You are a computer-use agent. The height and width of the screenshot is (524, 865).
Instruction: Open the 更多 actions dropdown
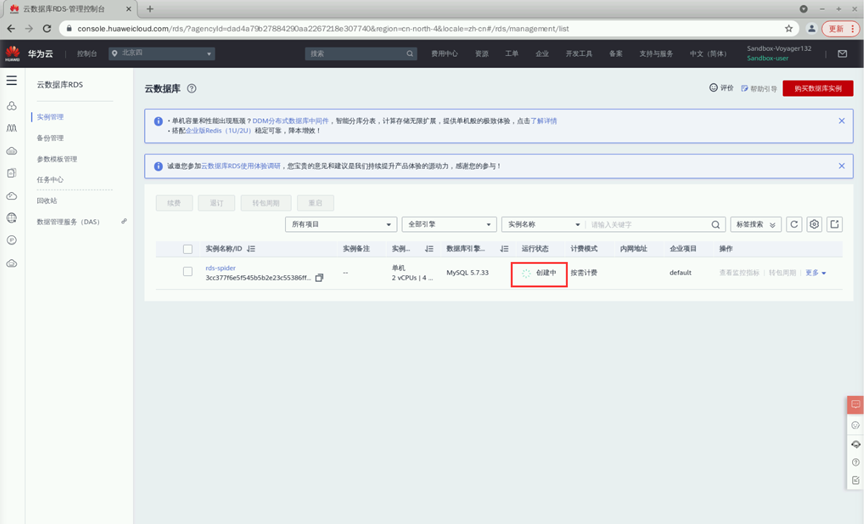(x=815, y=272)
